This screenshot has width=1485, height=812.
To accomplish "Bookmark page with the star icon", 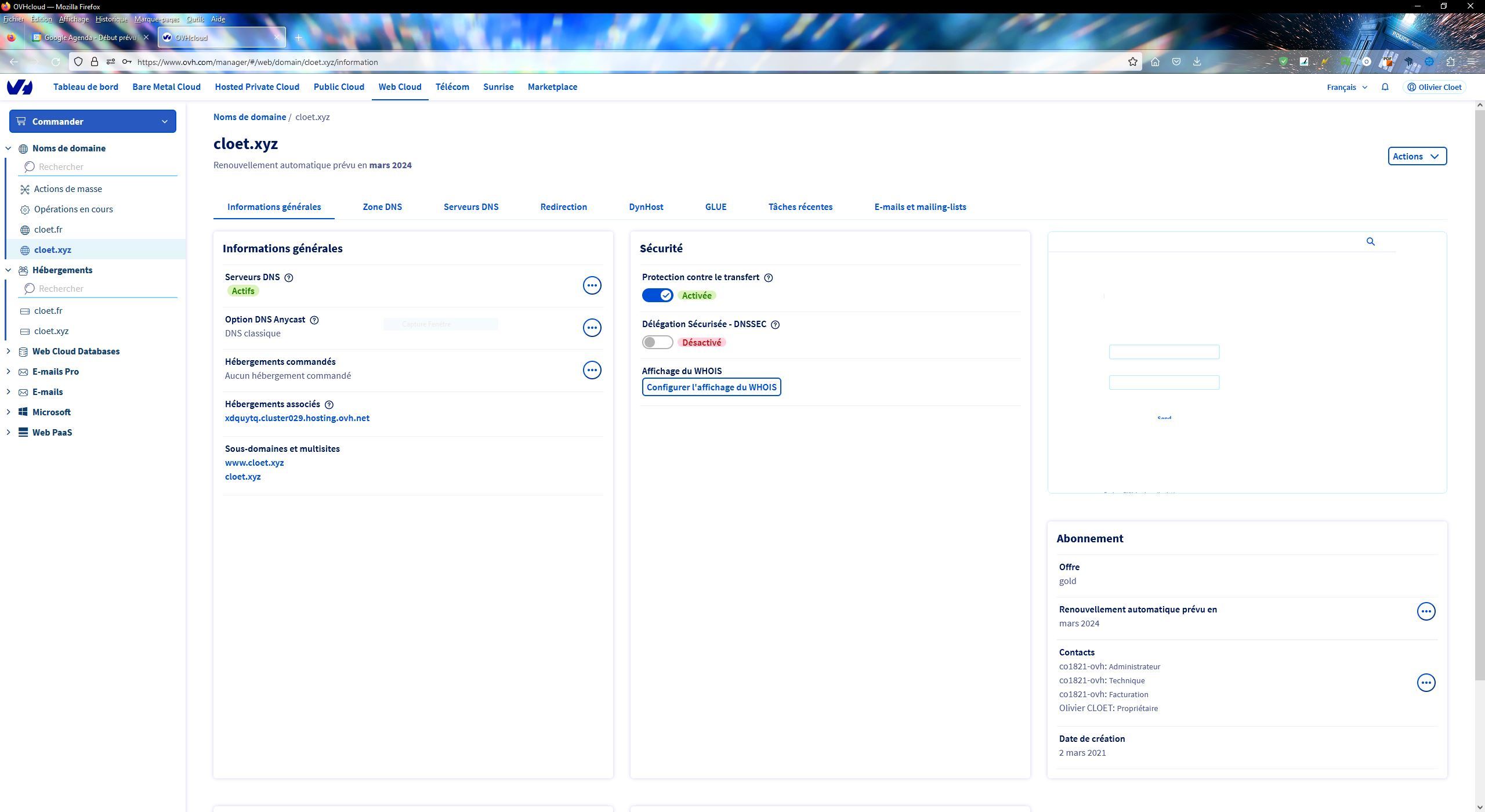I will [x=1132, y=62].
